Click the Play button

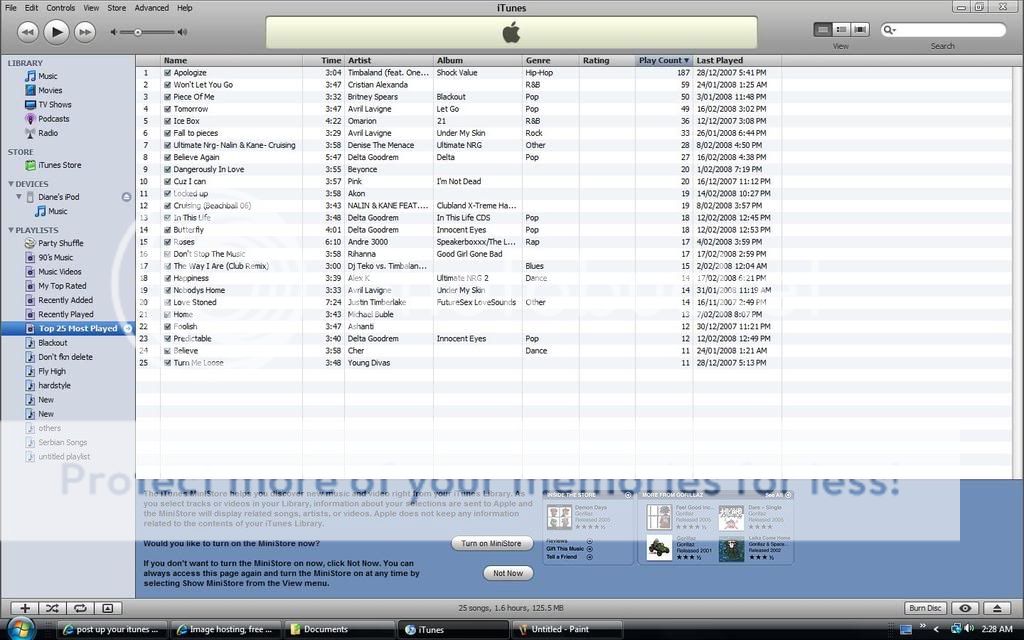coord(56,31)
